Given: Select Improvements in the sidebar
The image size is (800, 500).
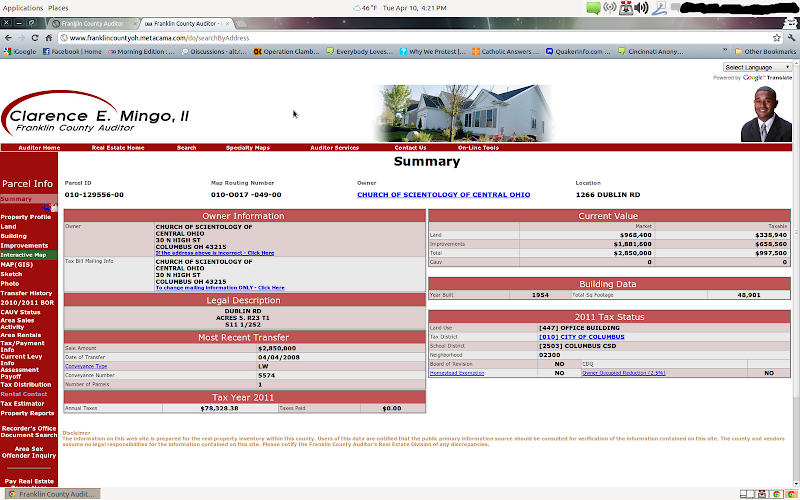Looking at the screenshot, I should [x=24, y=246].
